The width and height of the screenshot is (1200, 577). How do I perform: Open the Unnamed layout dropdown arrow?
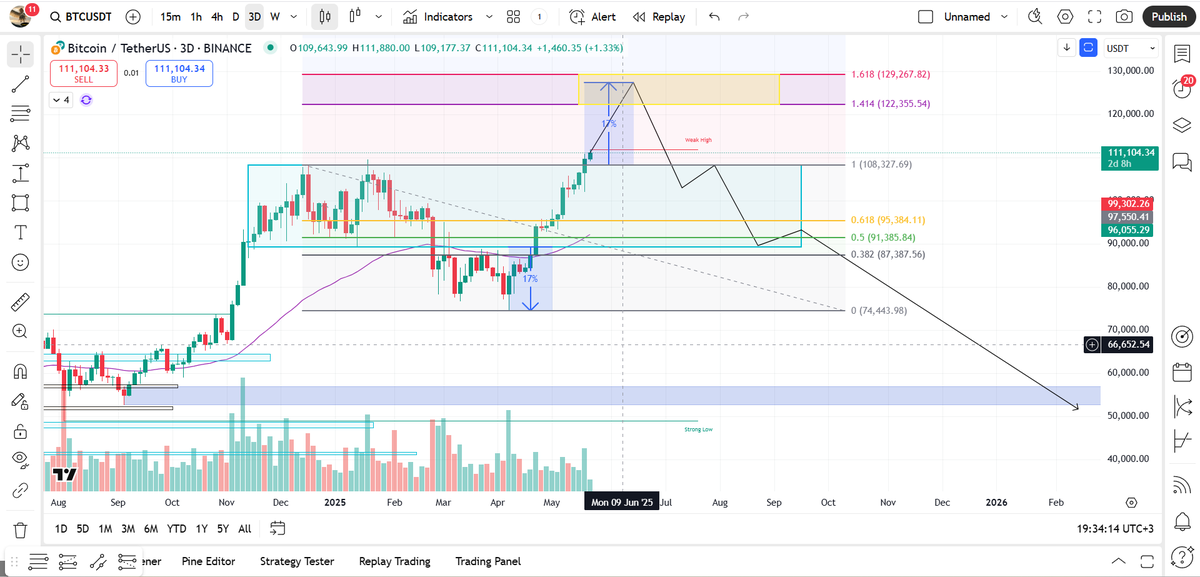coord(1003,17)
